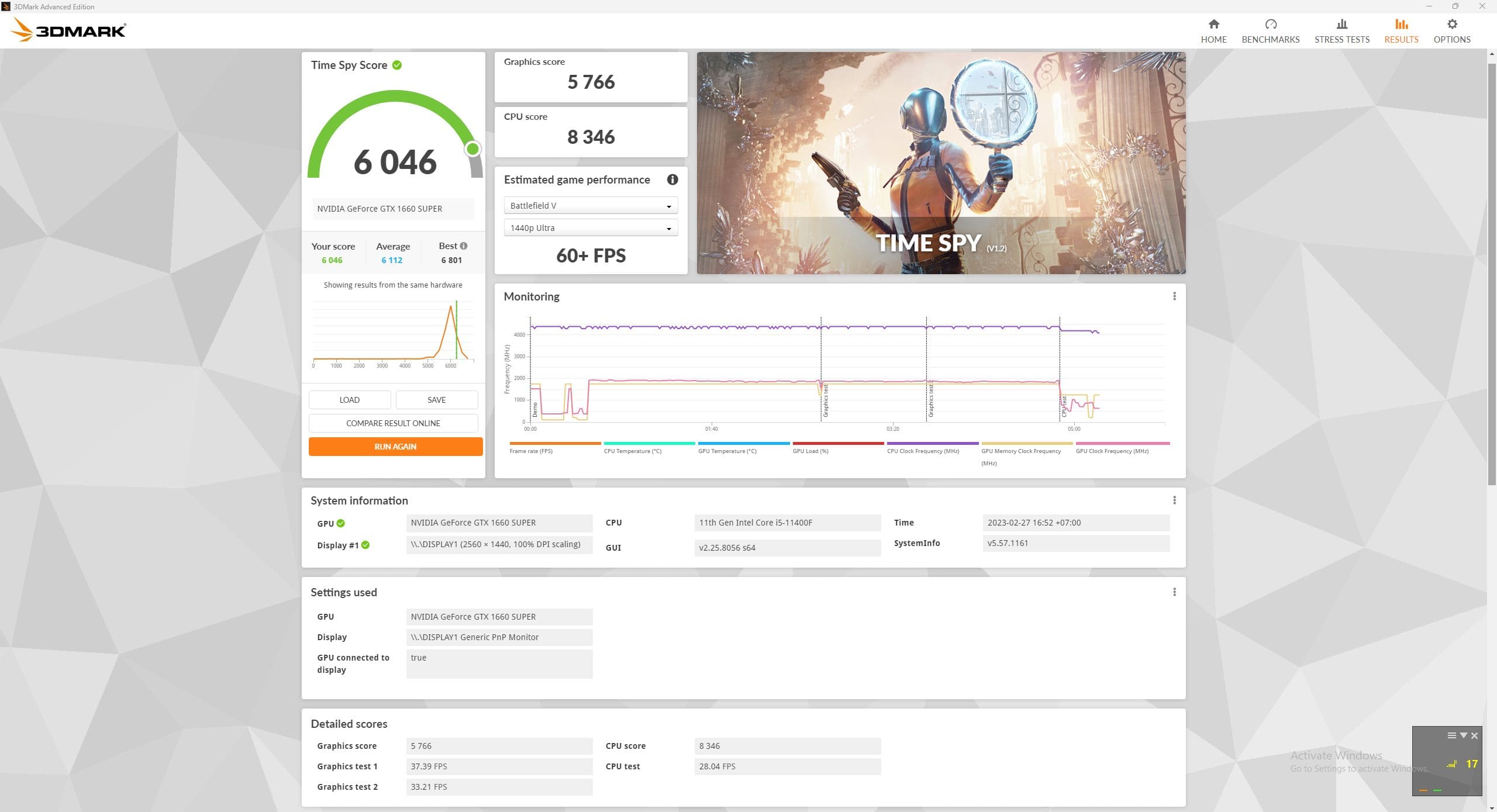Open the Settings used three-dot menu
1497x812 pixels.
pos(1174,592)
